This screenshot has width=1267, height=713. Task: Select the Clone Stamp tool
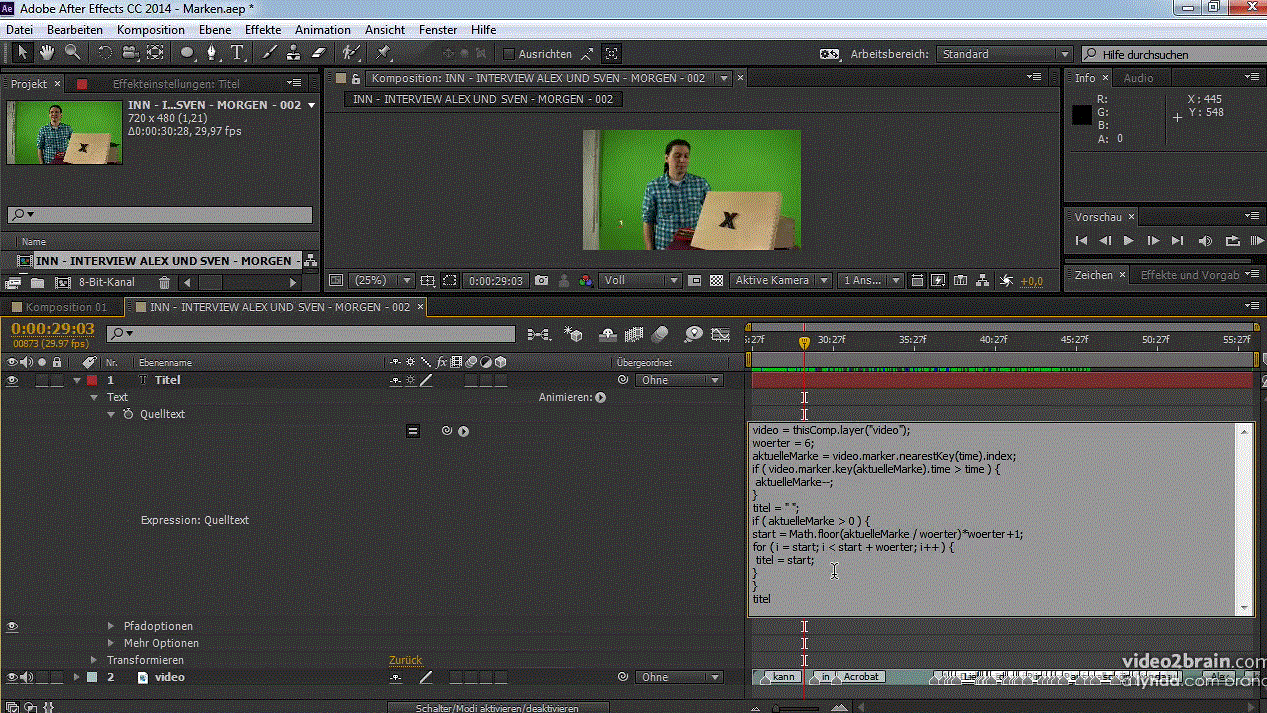(294, 53)
